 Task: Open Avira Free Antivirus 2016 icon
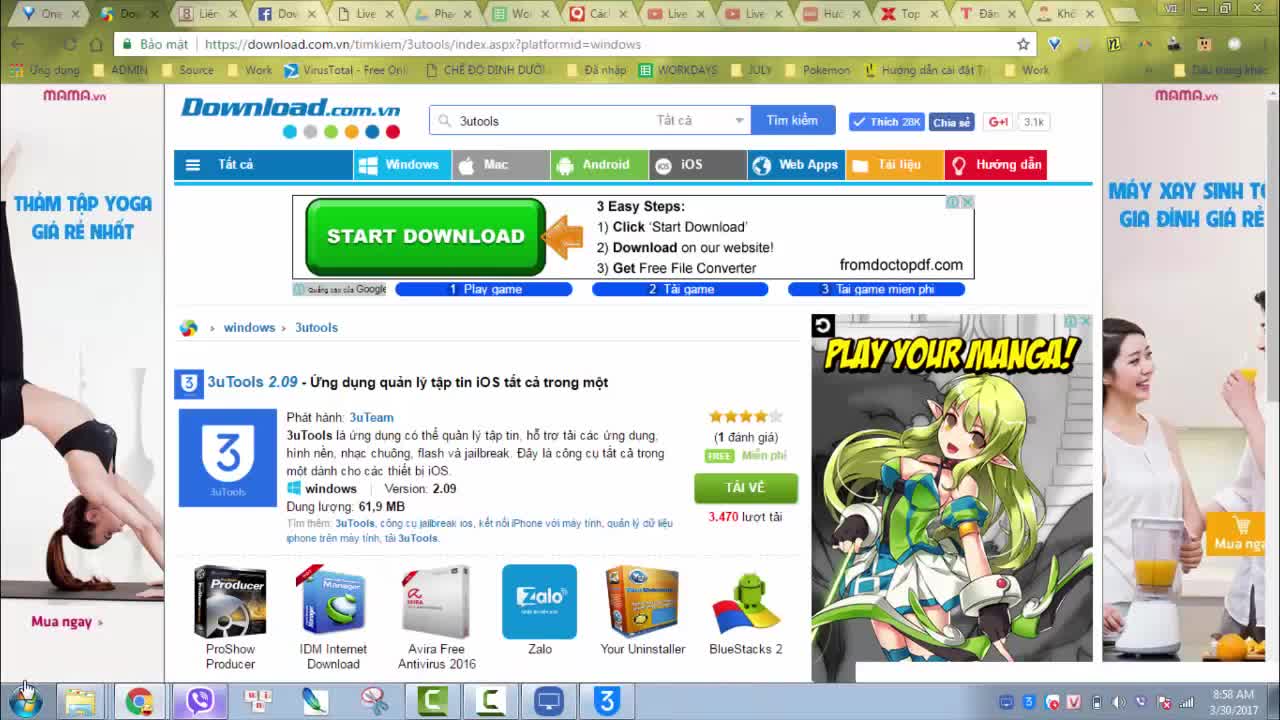[436, 602]
